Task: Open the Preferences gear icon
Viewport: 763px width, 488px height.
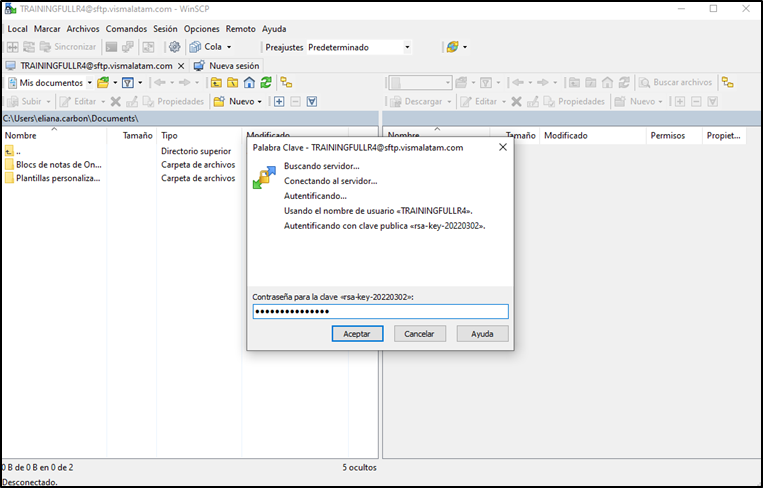Action: [174, 47]
